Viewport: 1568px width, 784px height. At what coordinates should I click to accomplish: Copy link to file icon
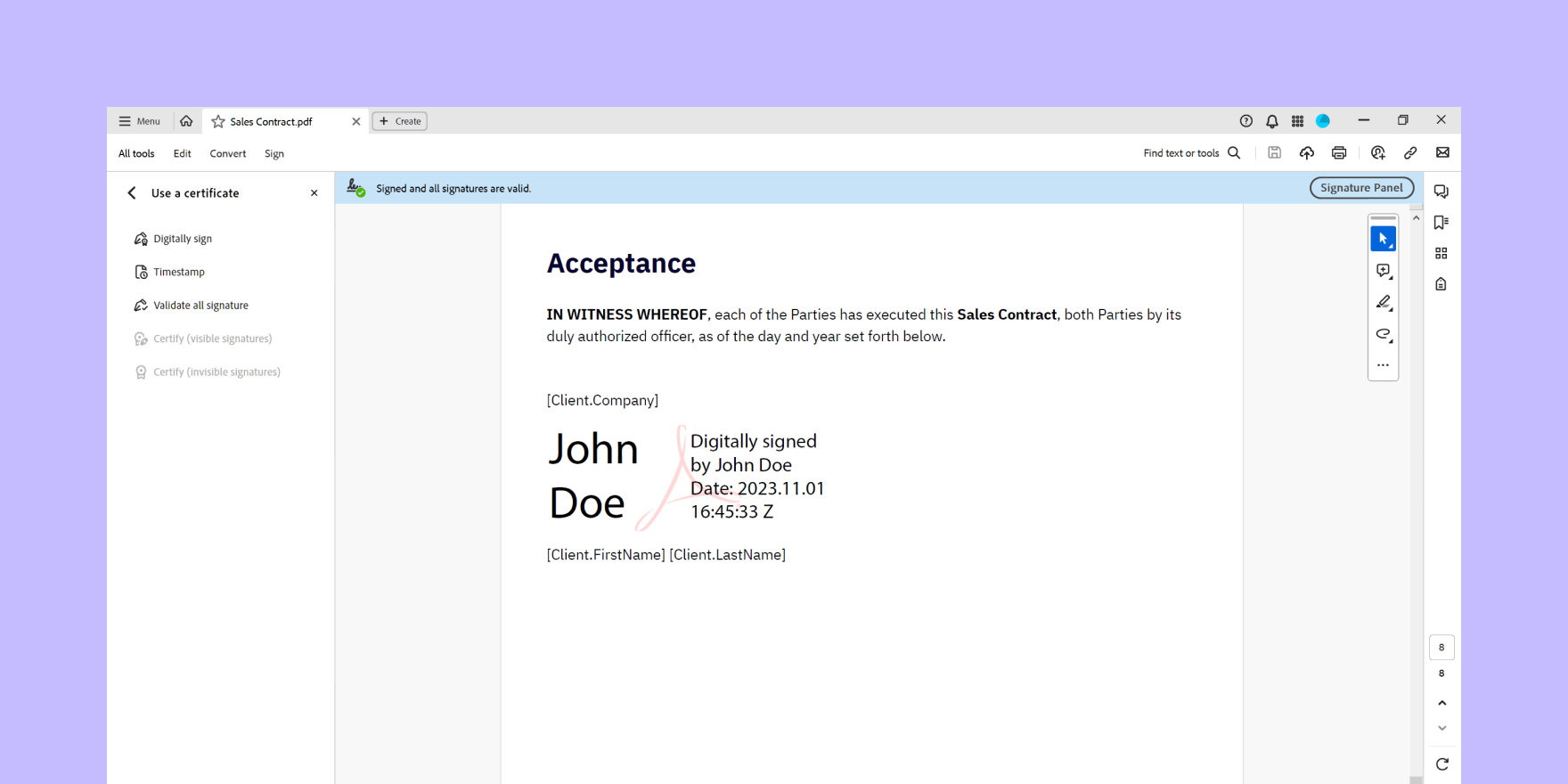(x=1410, y=153)
